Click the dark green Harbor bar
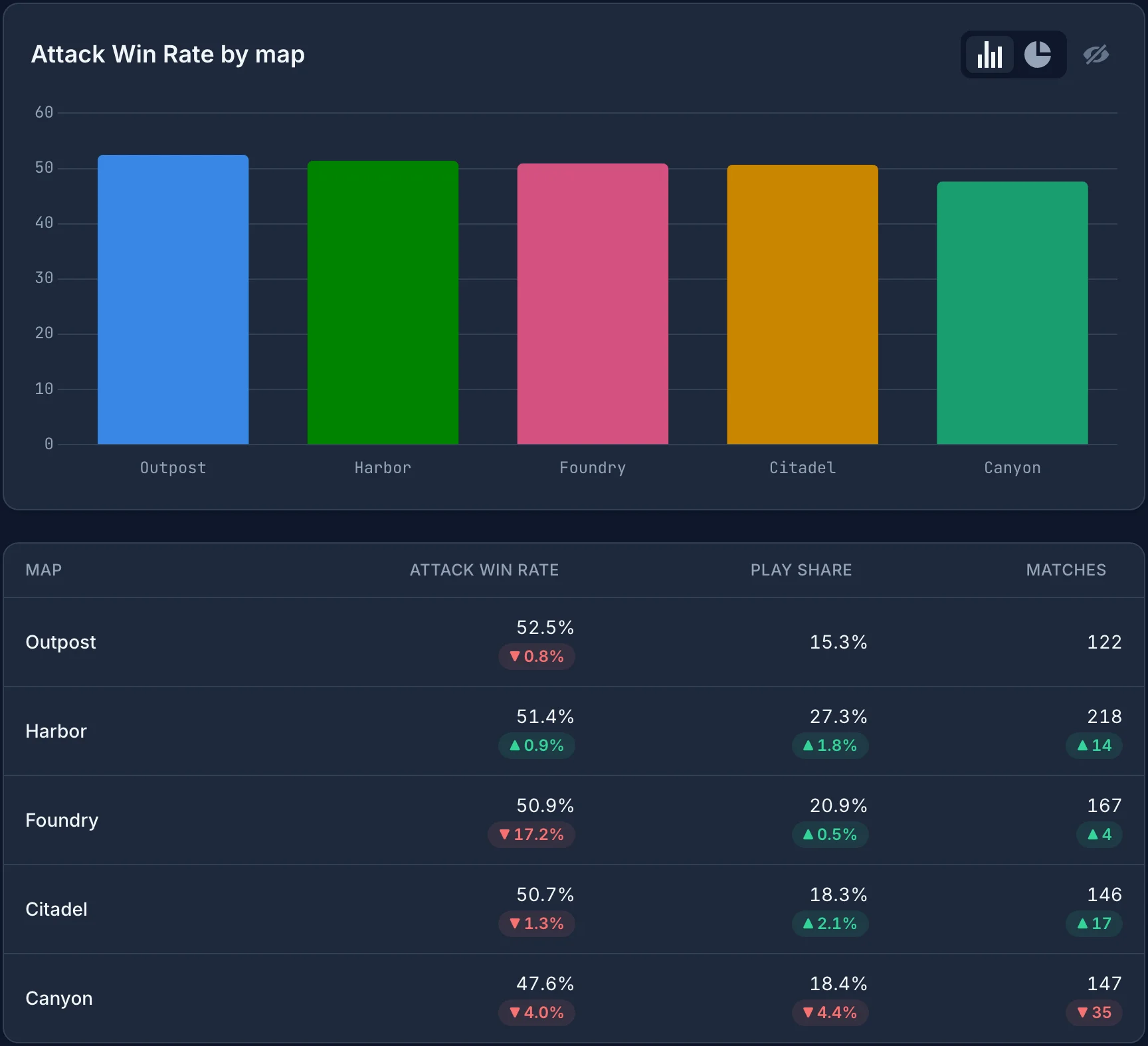Image resolution: width=1148 pixels, height=1046 pixels. point(383,302)
